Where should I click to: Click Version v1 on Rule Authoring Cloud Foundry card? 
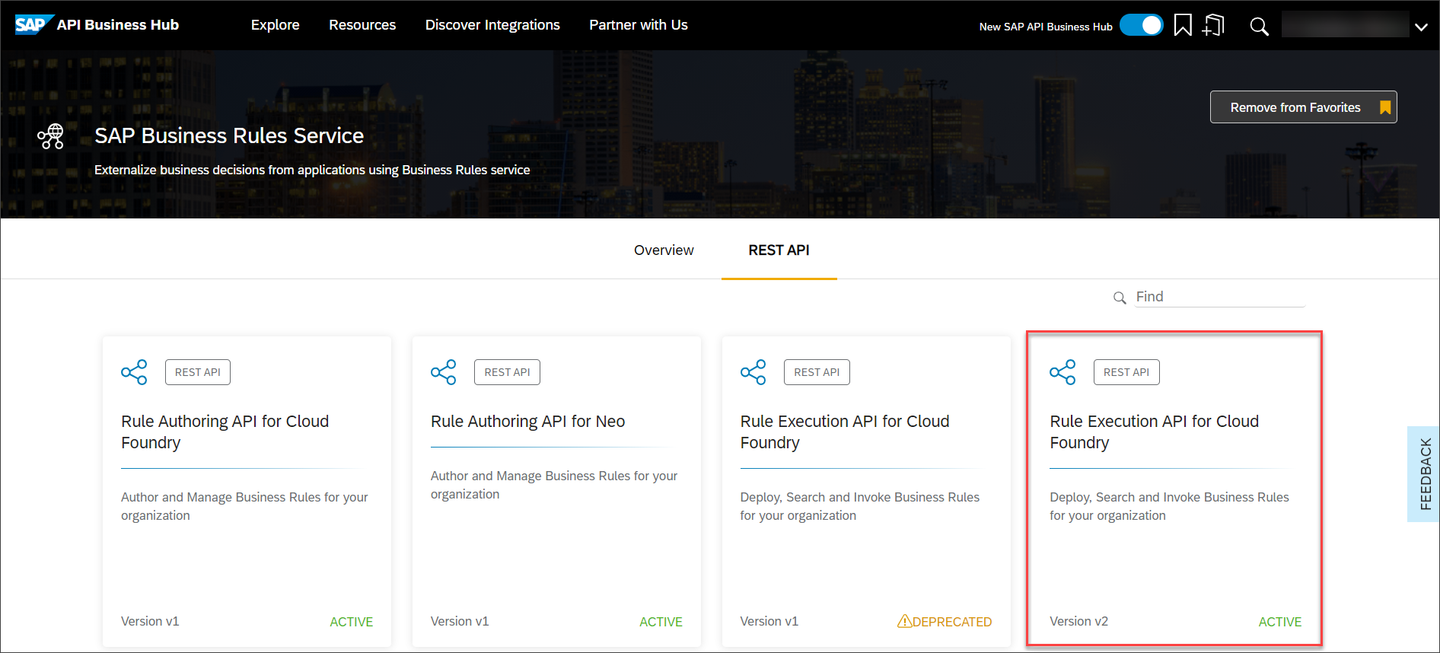click(150, 621)
